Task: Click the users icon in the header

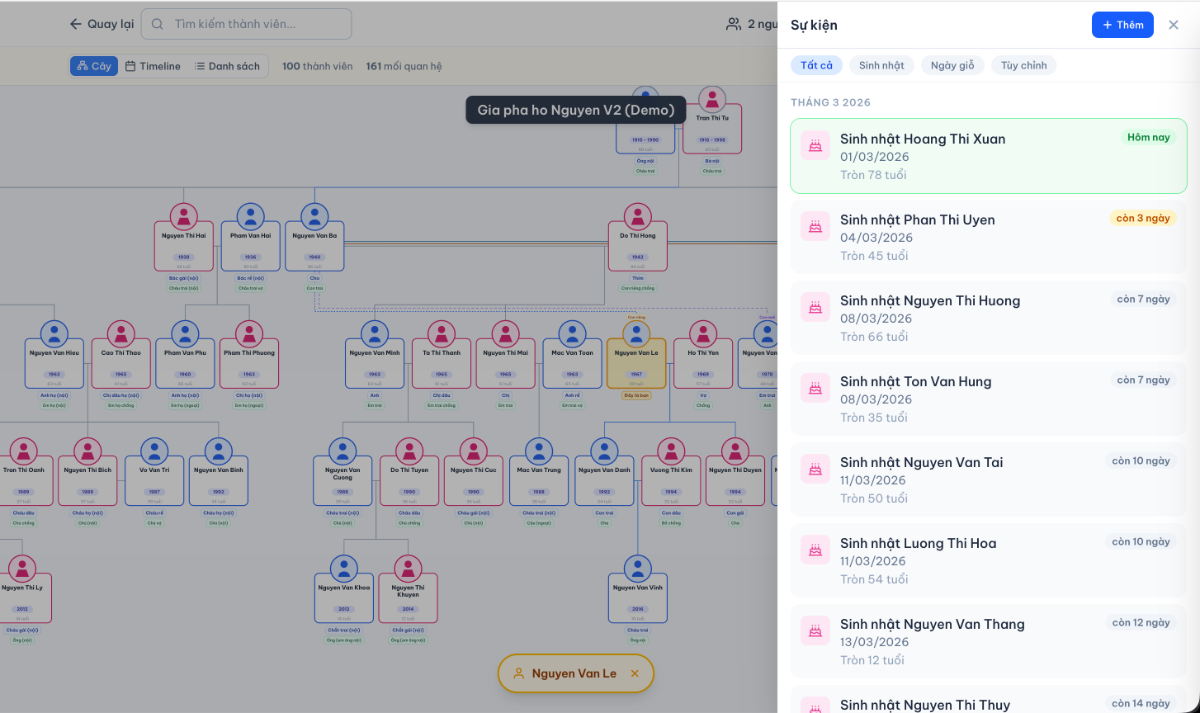Action: (x=734, y=24)
